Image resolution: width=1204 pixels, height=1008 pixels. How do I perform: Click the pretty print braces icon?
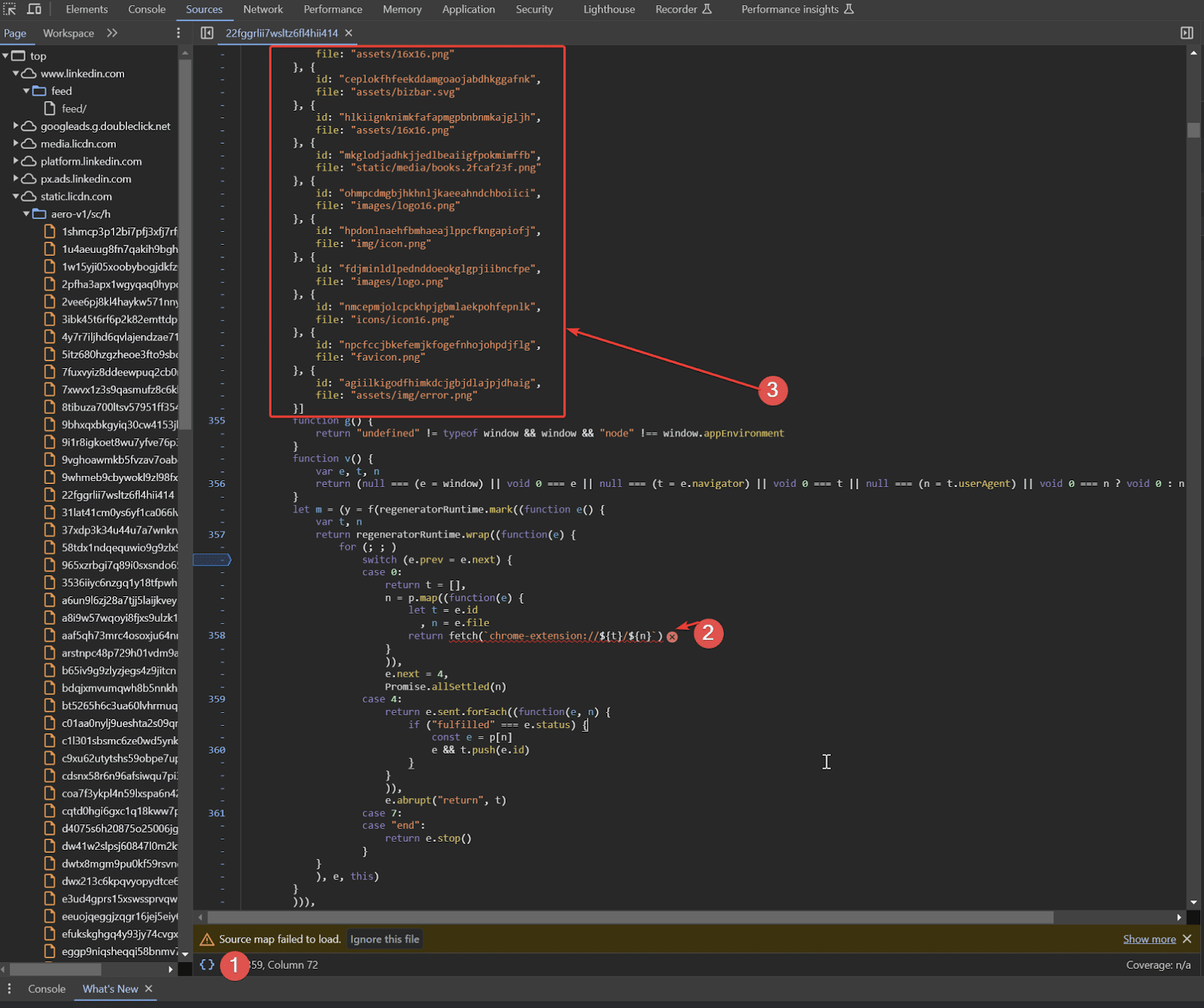click(x=207, y=964)
